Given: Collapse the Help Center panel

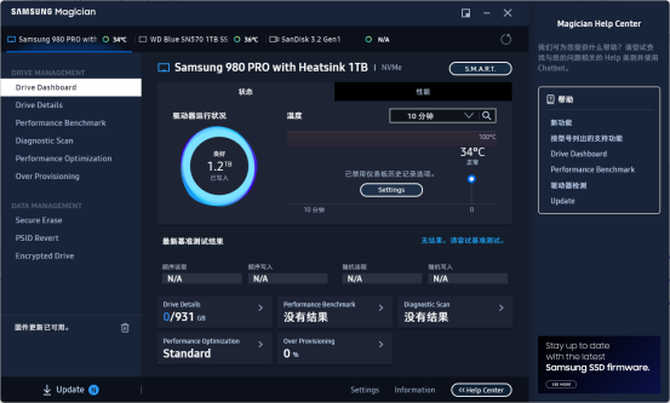Looking at the screenshot, I should (483, 390).
